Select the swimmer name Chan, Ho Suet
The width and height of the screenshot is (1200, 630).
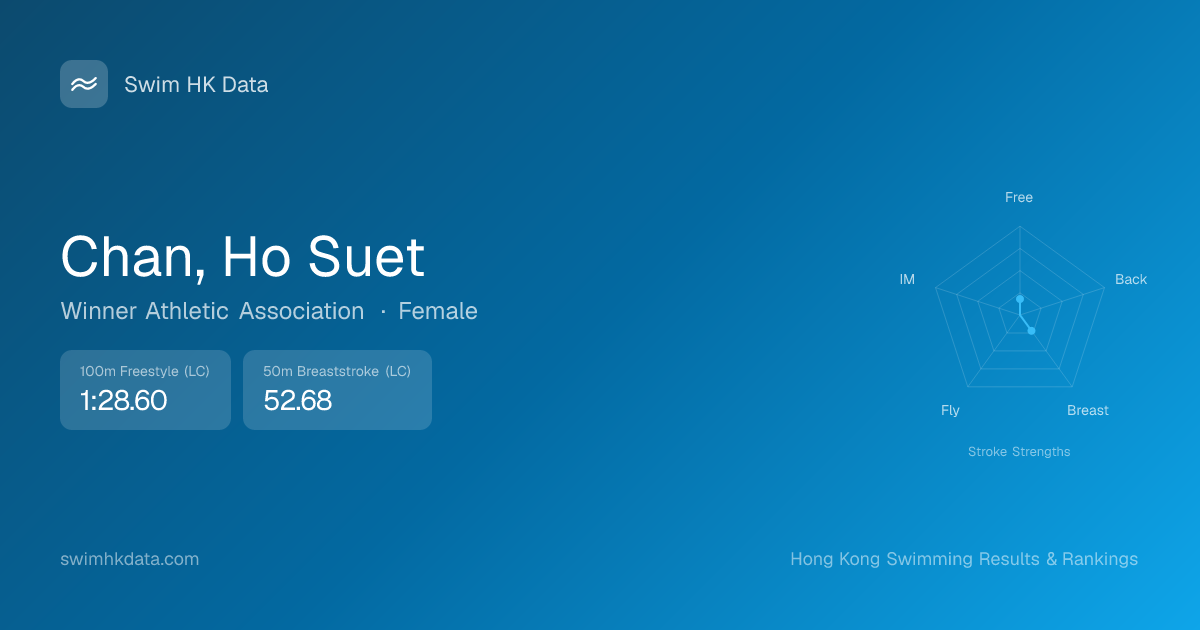[243, 257]
